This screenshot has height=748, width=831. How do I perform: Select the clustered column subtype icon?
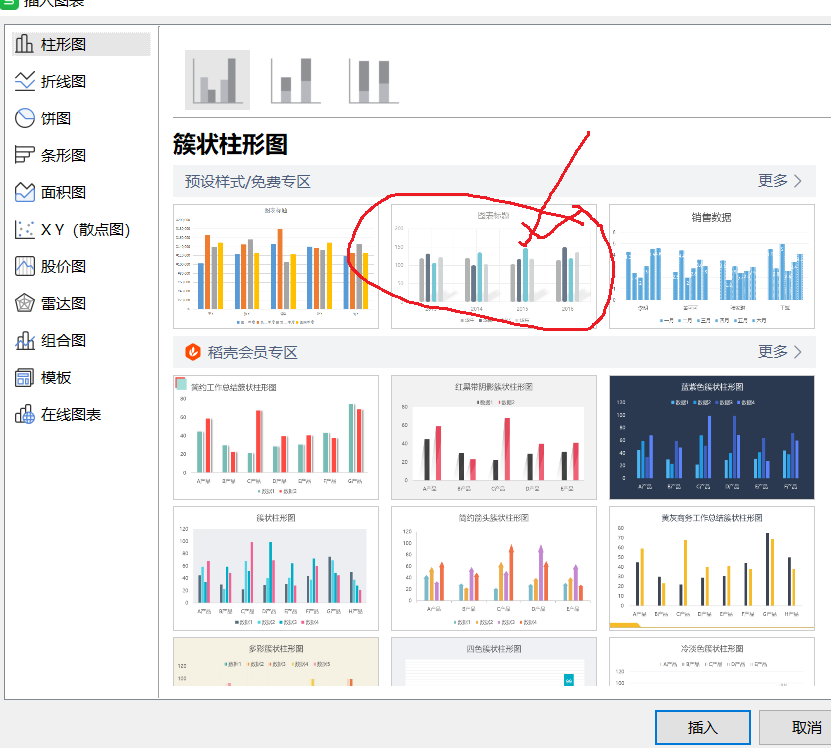tap(217, 80)
